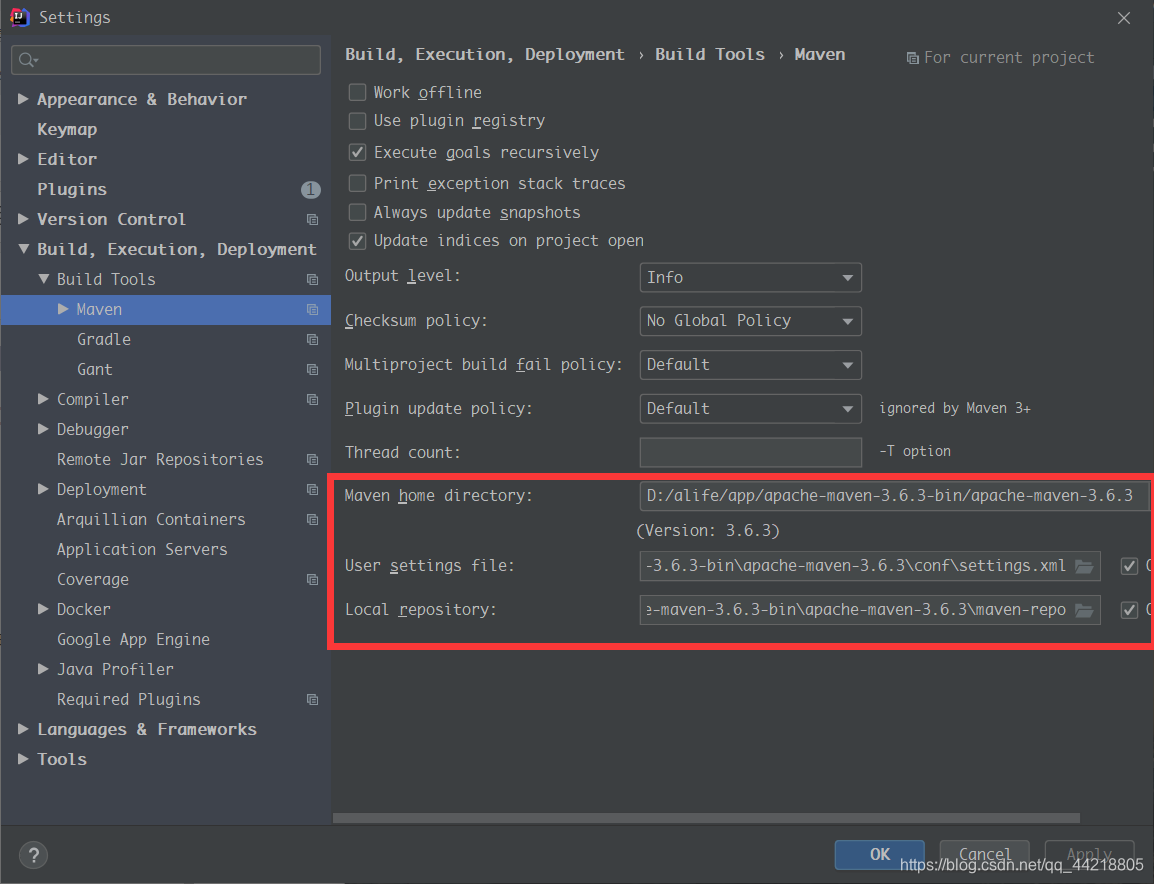Click the Help question mark icon

click(33, 855)
